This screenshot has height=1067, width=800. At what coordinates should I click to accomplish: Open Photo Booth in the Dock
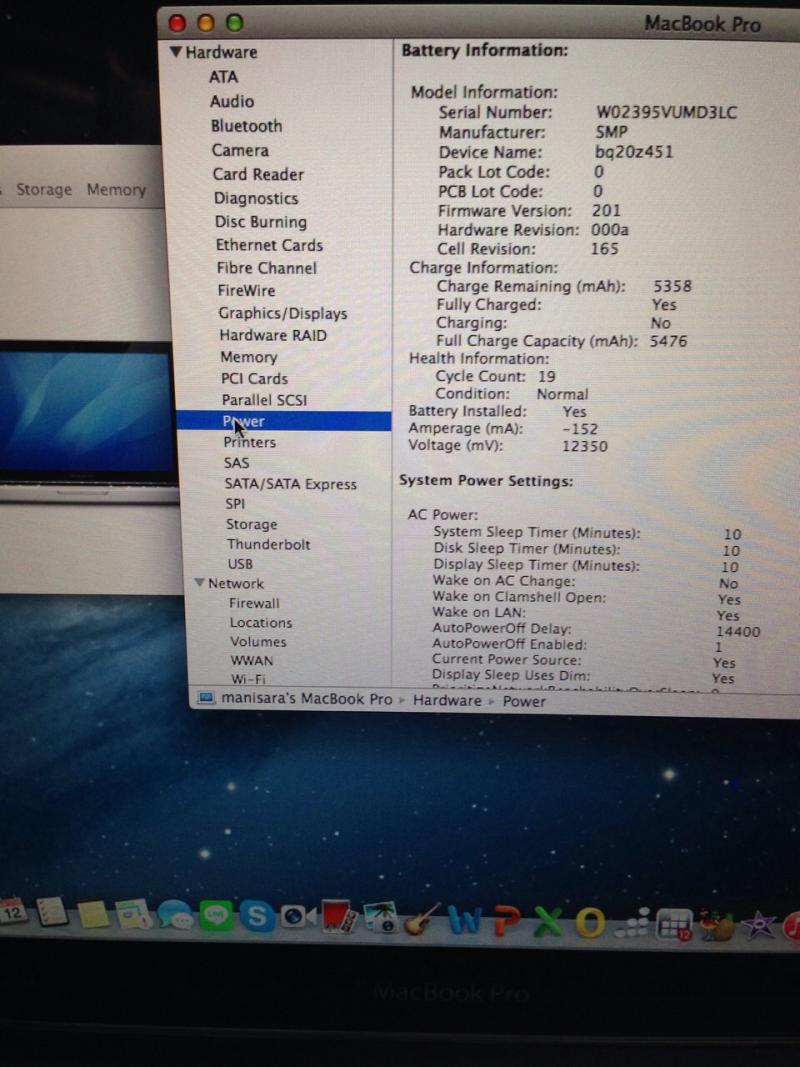coord(339,918)
